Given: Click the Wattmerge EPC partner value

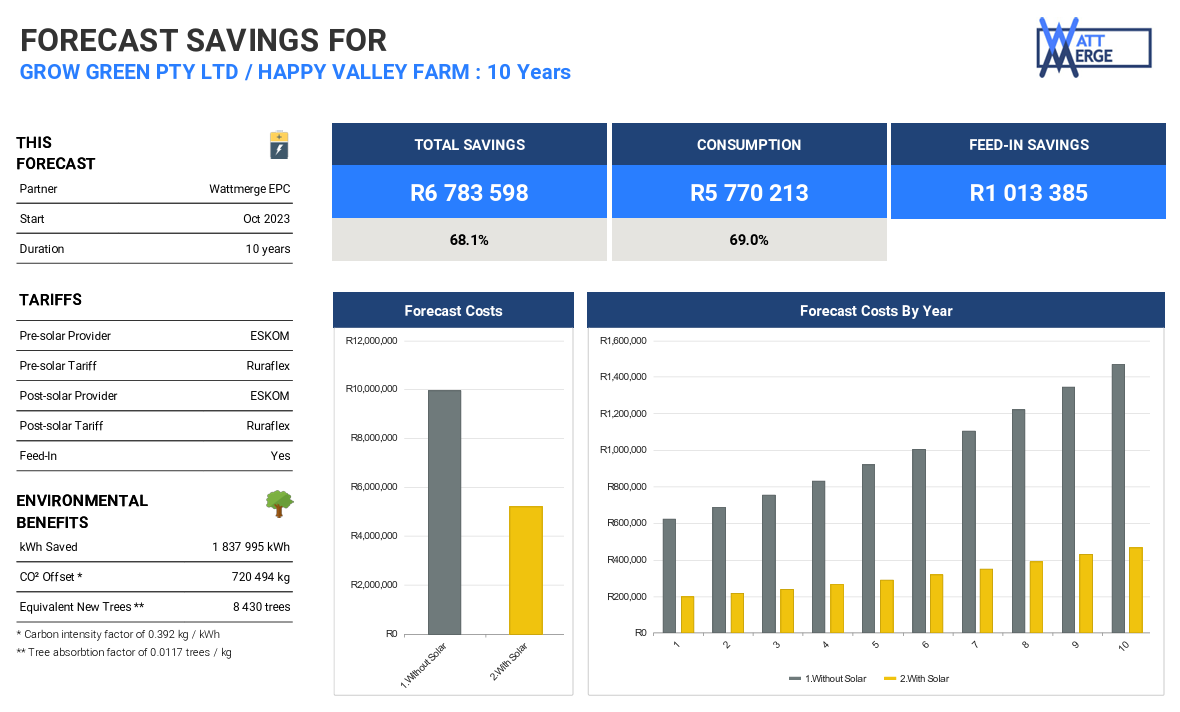Looking at the screenshot, I should pos(249,189).
